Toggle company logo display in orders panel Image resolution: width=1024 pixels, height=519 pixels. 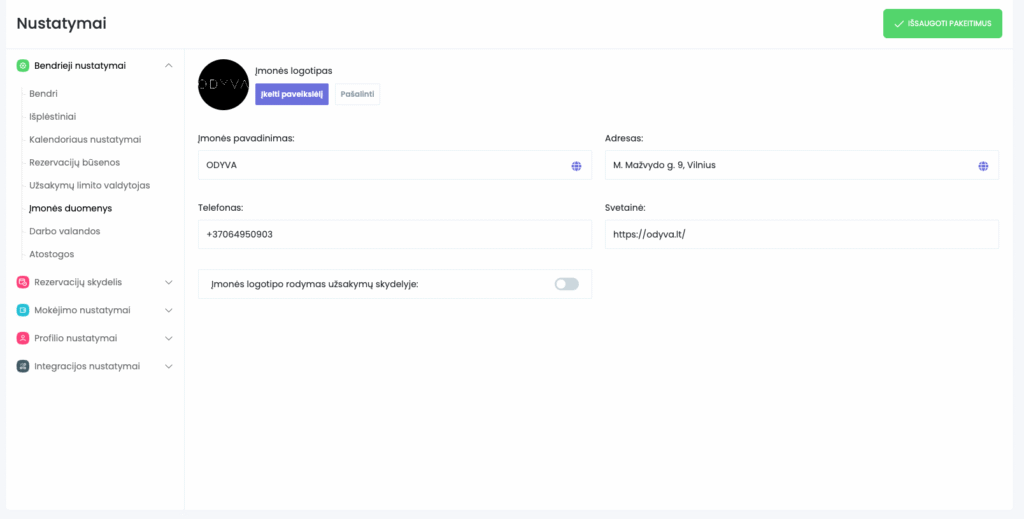[x=566, y=284]
